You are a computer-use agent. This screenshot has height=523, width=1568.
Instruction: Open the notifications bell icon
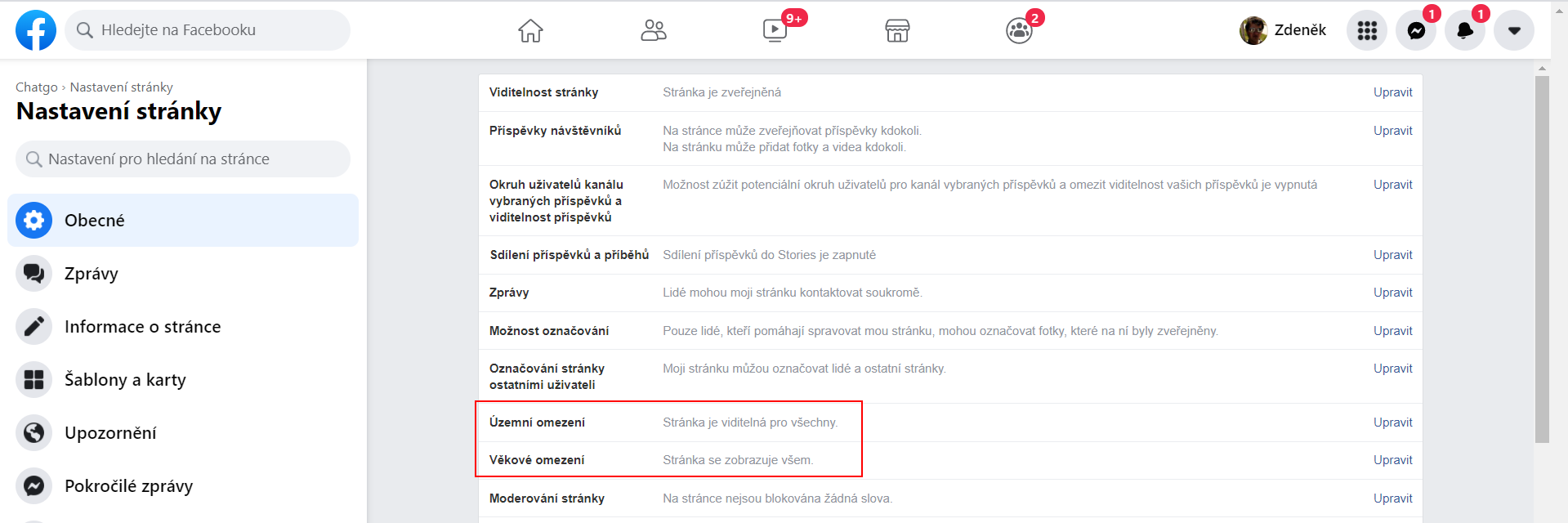coord(1465,30)
